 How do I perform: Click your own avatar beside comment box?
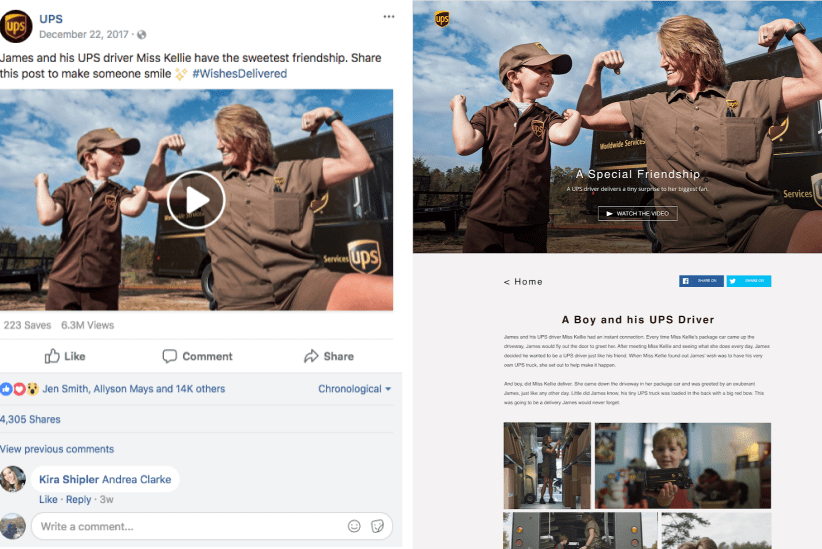pyautogui.click(x=13, y=526)
